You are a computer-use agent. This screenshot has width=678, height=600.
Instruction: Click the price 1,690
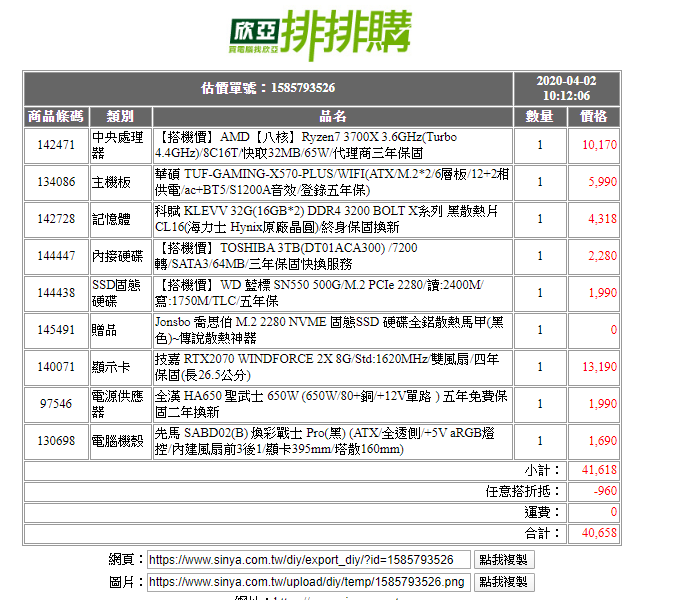[602, 441]
